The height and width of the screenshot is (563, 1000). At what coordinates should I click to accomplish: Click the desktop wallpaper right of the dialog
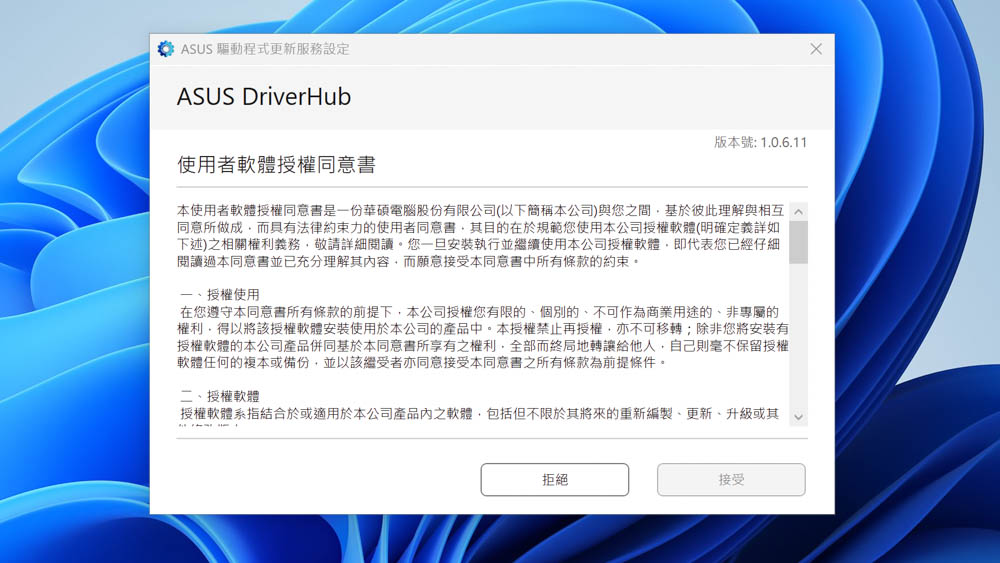pos(915,300)
